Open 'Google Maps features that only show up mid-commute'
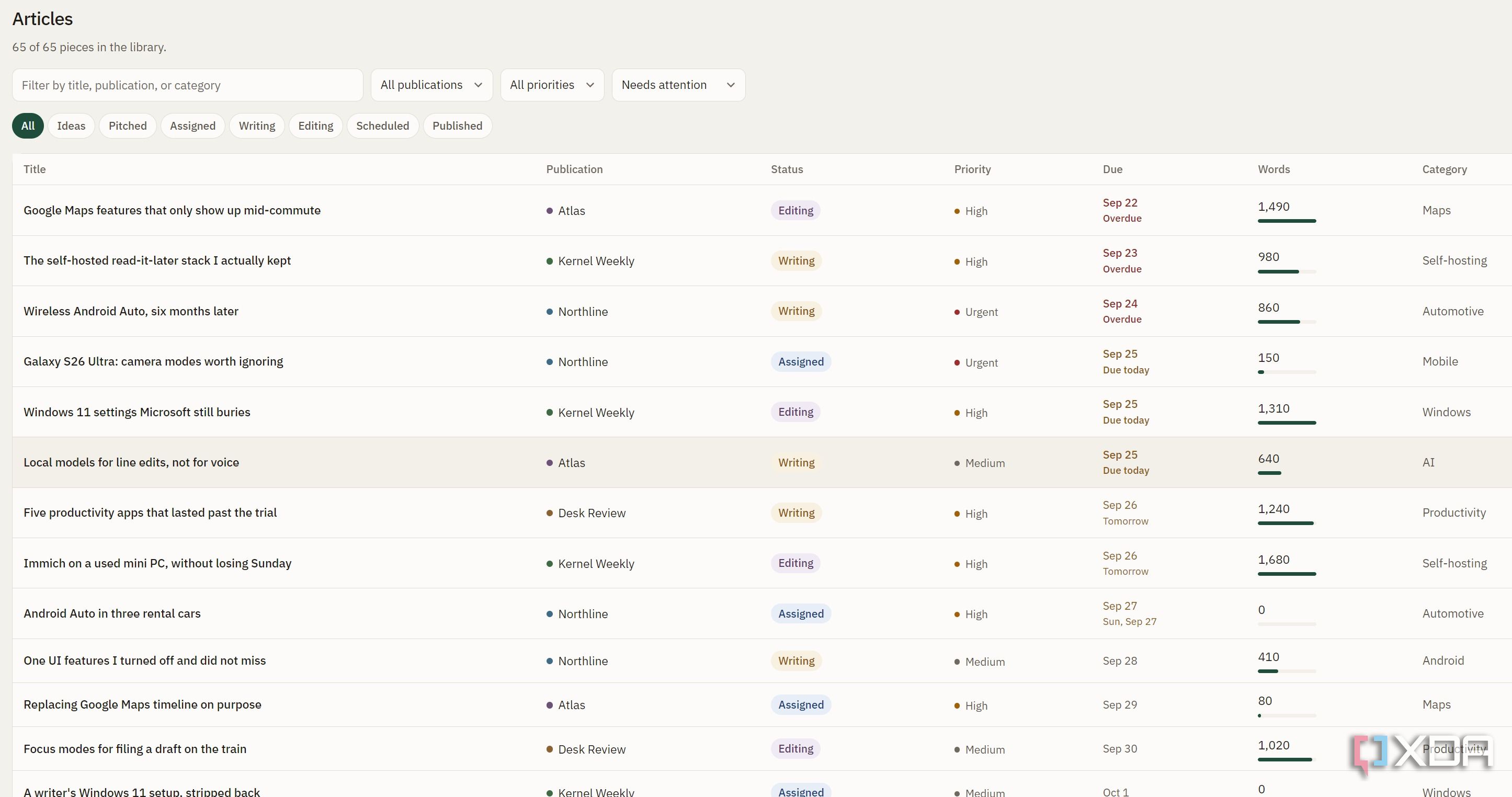Viewport: 1512px width, 797px height. coord(172,210)
